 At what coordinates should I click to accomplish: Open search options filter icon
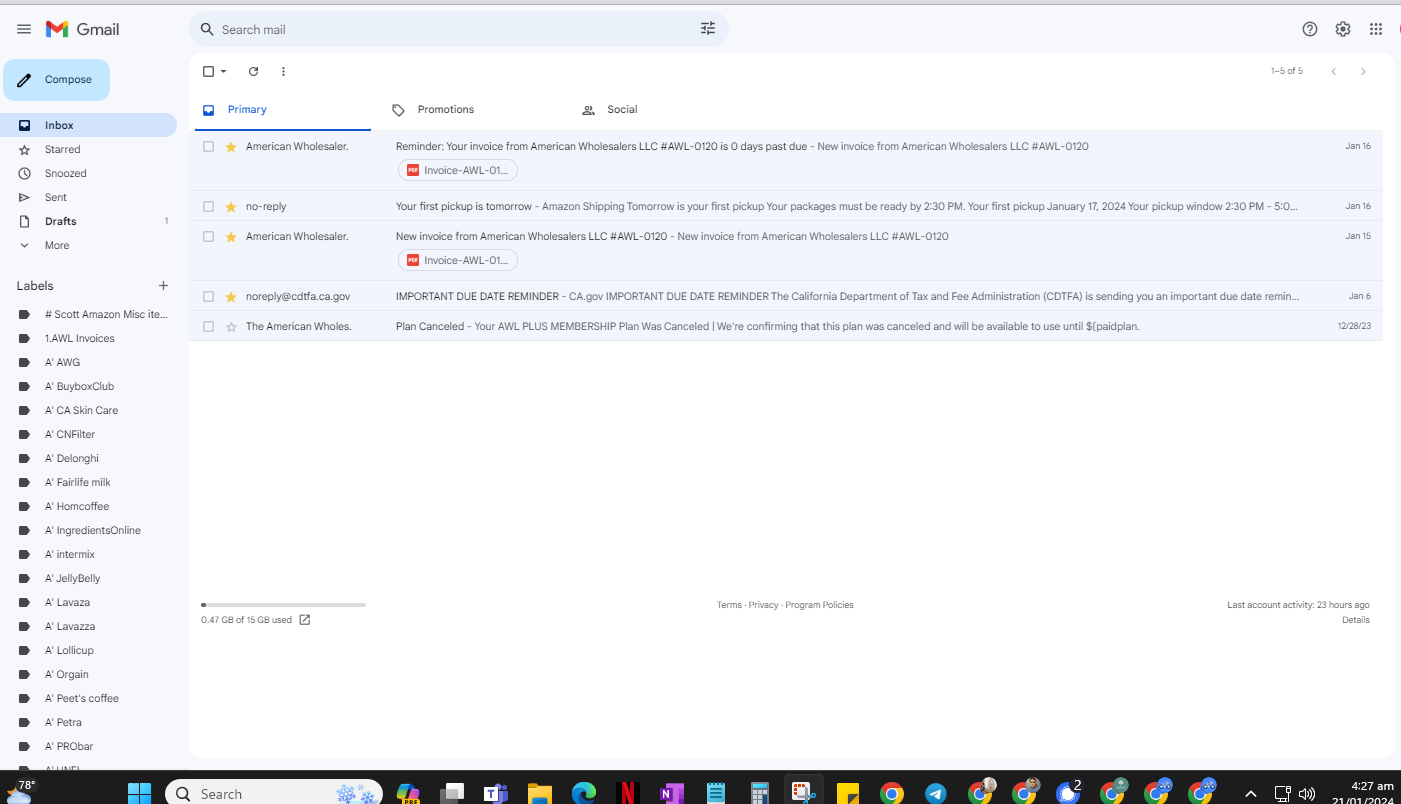click(x=708, y=29)
